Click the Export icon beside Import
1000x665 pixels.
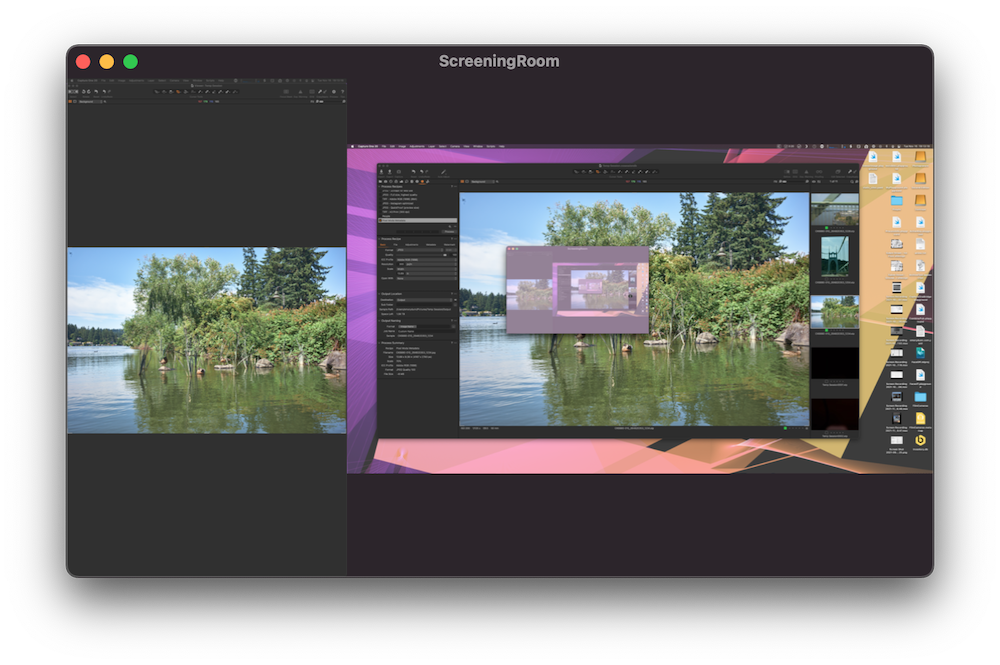pos(392,172)
